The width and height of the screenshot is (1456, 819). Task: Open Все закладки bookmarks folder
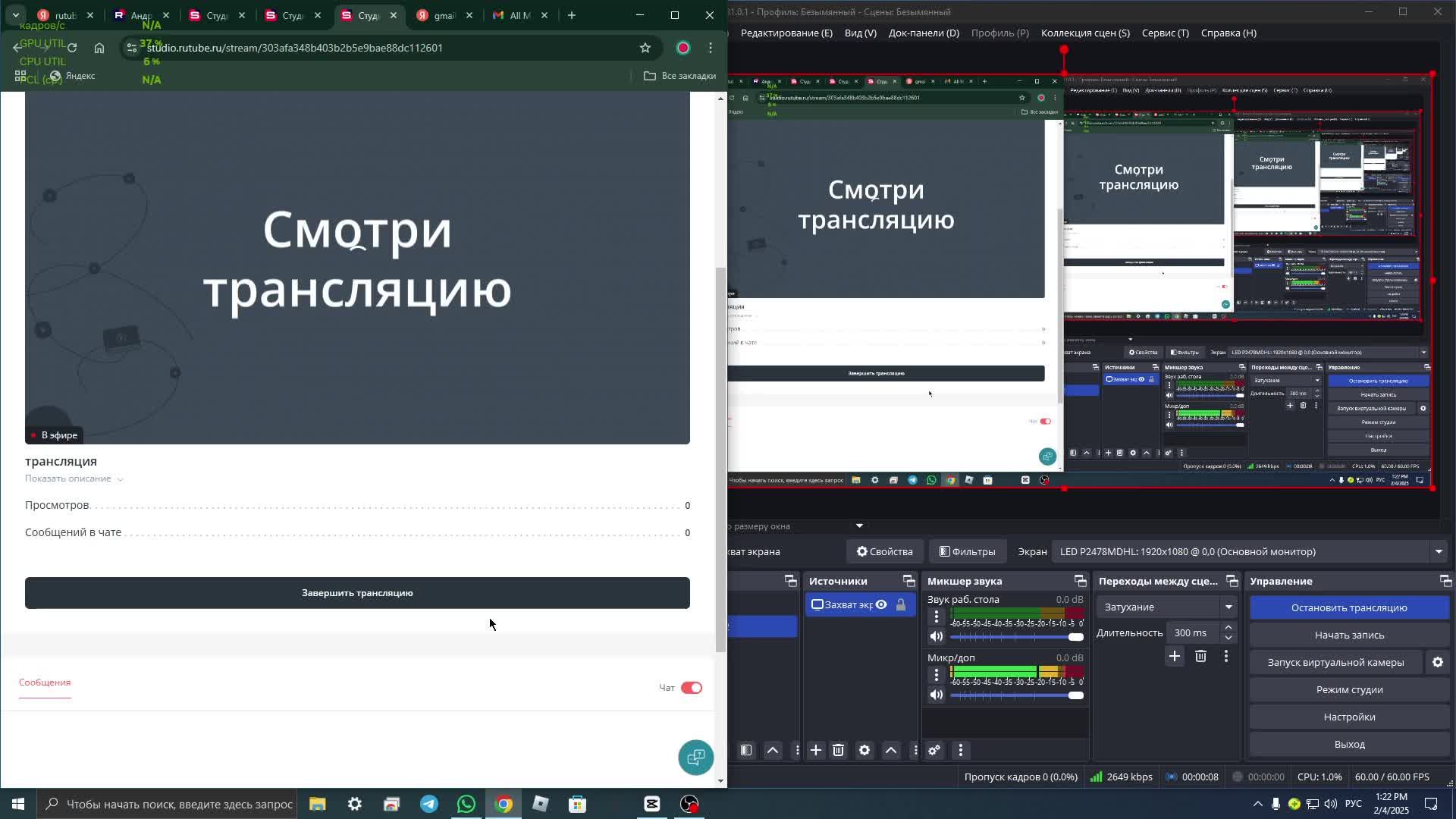click(x=679, y=76)
